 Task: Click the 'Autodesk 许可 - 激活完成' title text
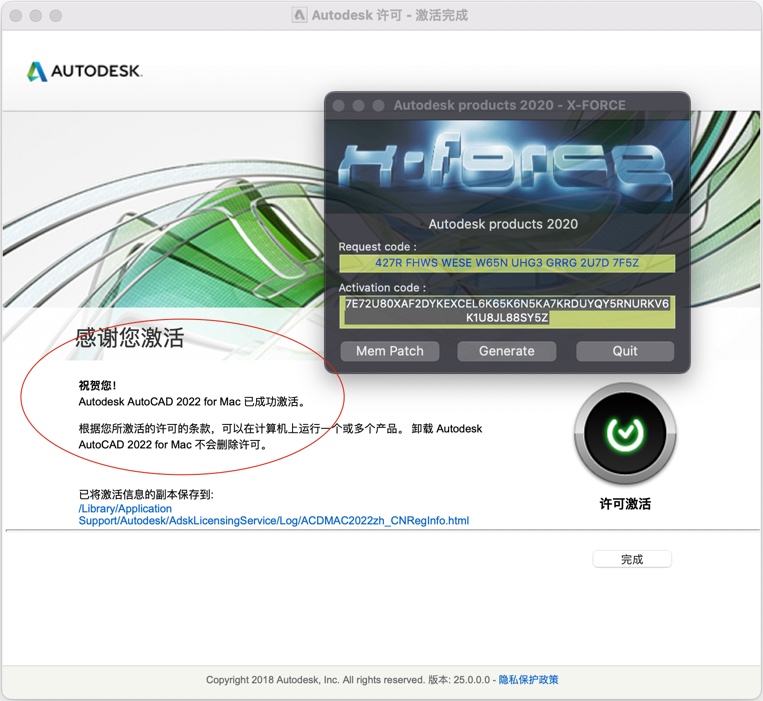pos(390,16)
